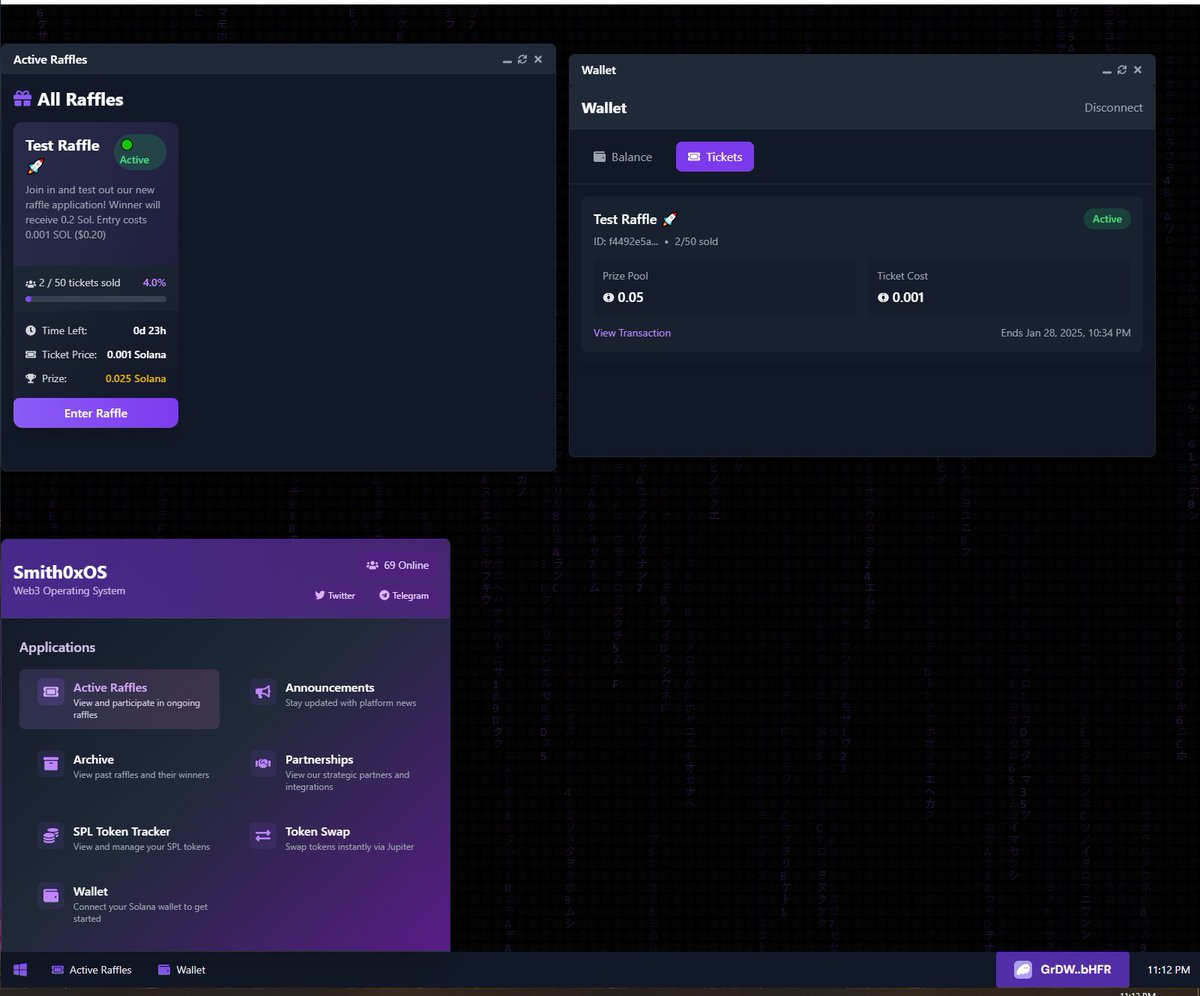1200x996 pixels.
Task: Close the Wallet window
Action: [x=1138, y=70]
